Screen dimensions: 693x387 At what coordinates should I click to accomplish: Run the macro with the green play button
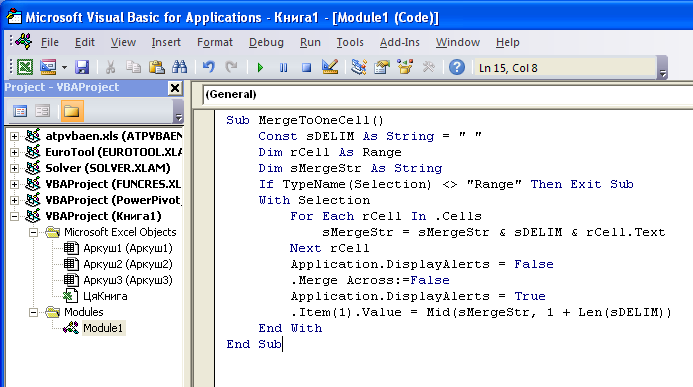[260, 68]
